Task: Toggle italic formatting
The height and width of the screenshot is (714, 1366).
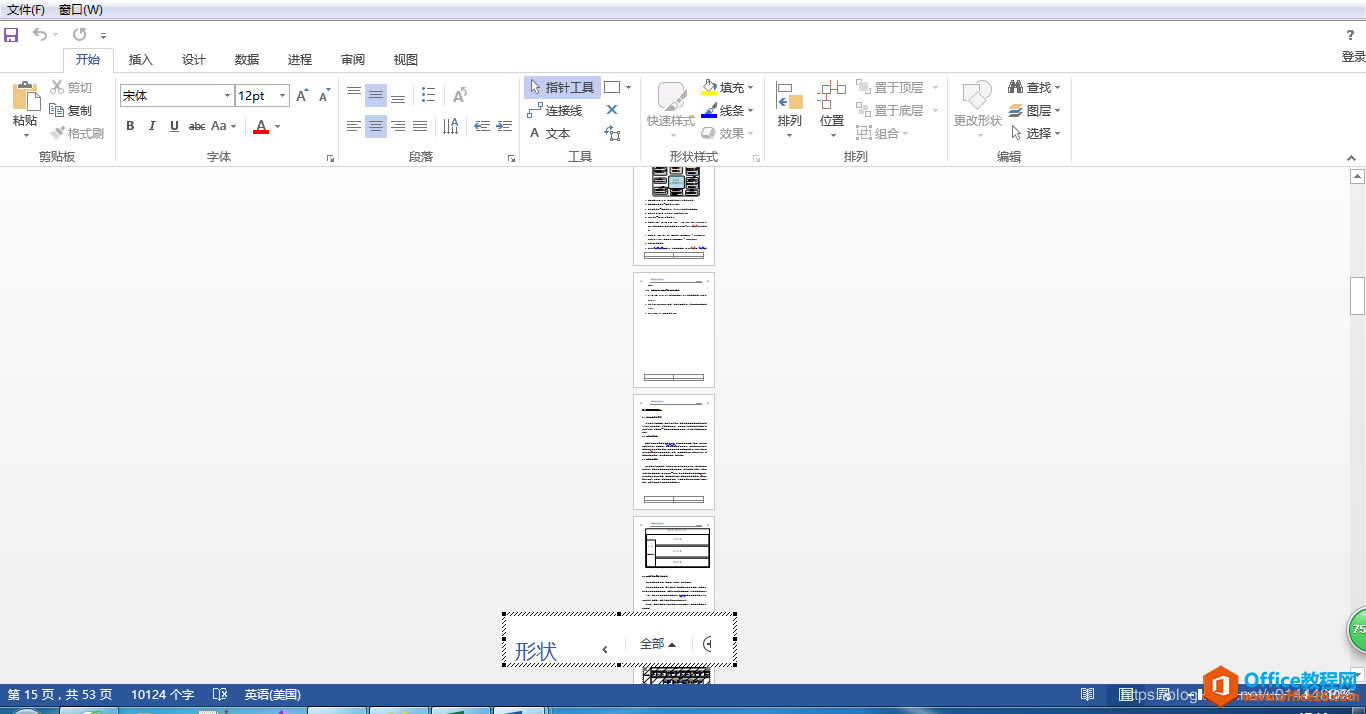Action: tap(152, 126)
